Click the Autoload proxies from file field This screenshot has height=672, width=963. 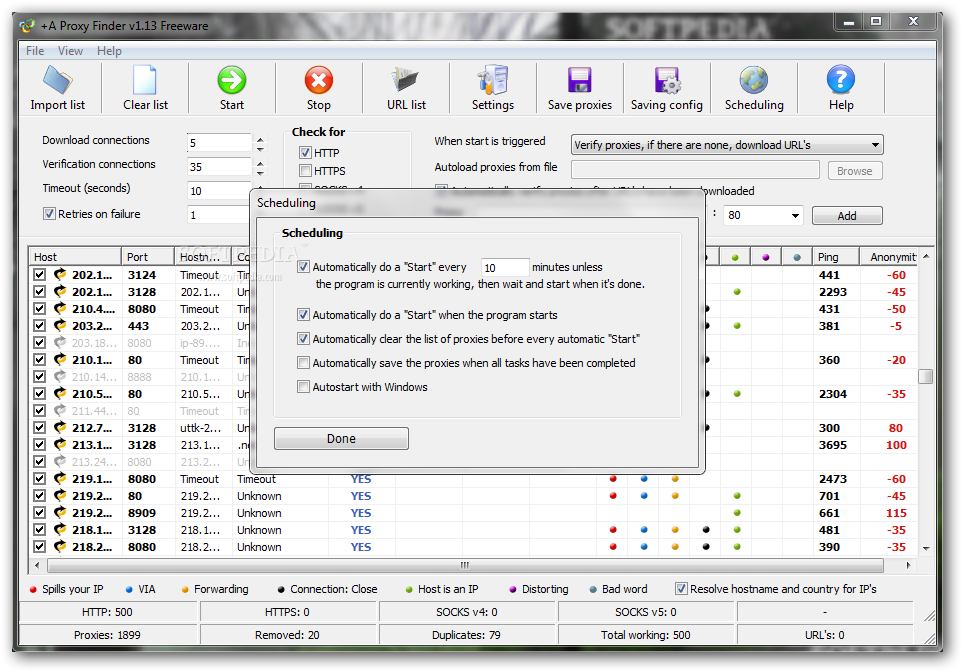[695, 170]
